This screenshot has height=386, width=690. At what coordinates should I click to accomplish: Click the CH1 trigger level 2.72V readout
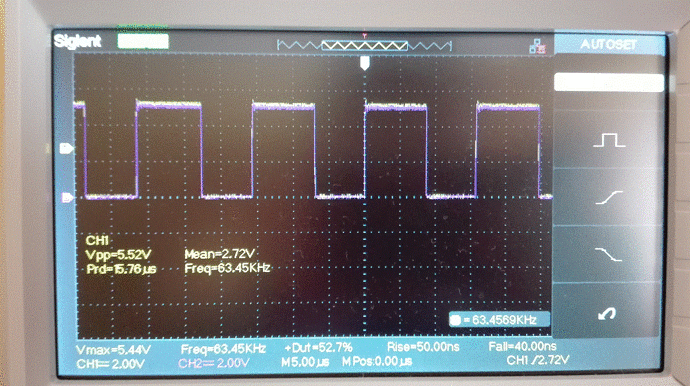(537, 360)
